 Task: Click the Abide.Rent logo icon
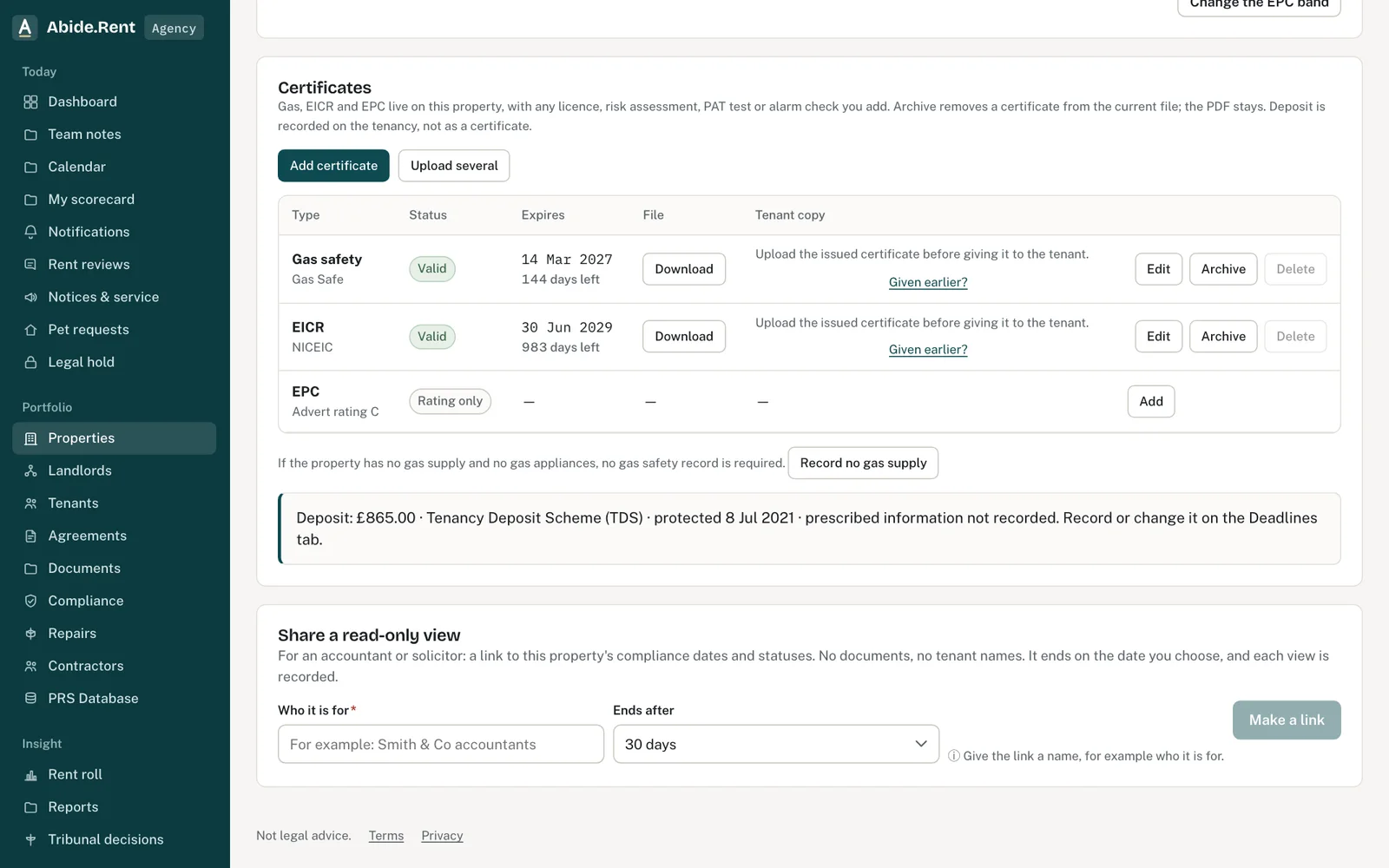[25, 28]
